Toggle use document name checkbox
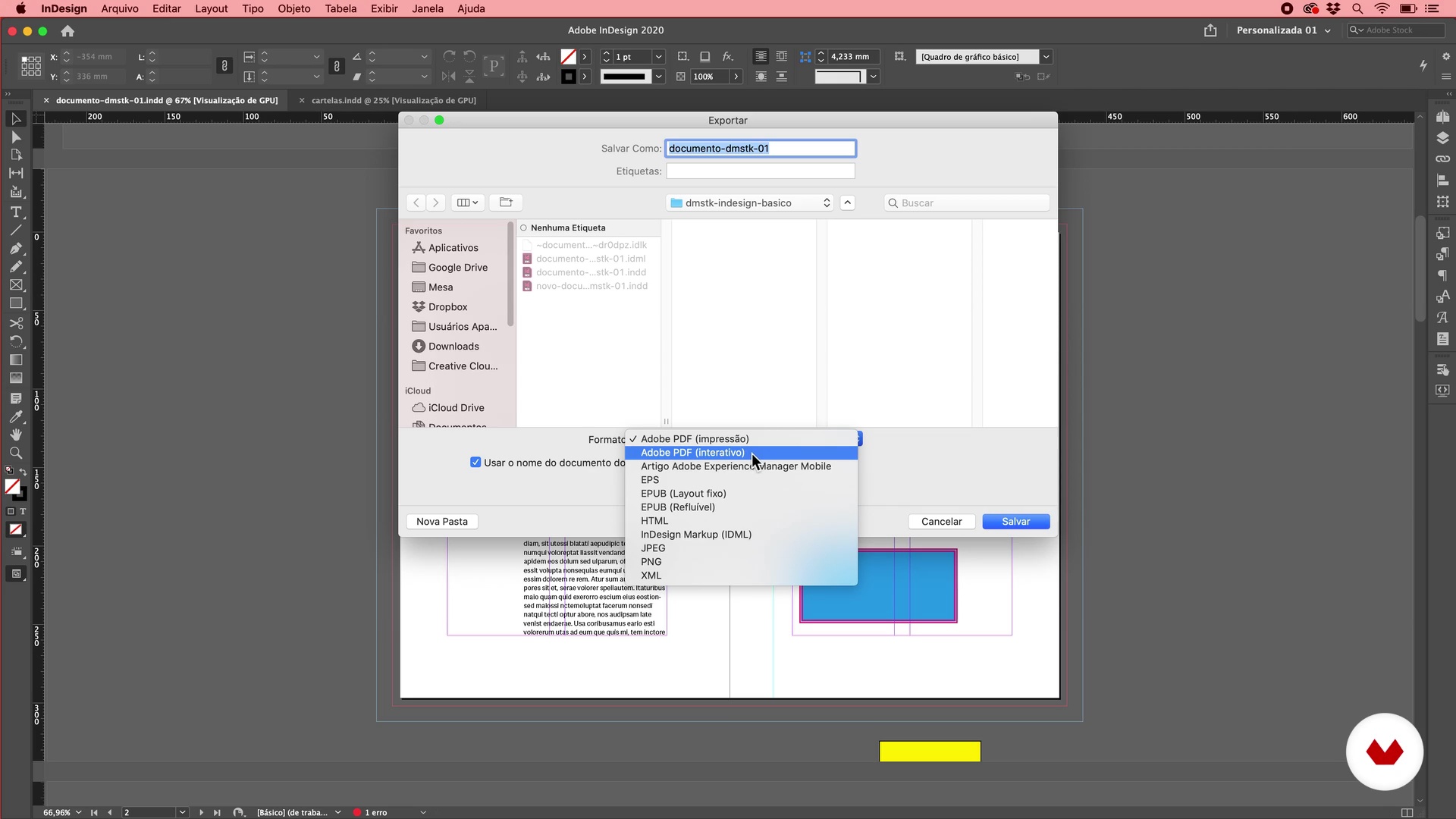 (475, 463)
